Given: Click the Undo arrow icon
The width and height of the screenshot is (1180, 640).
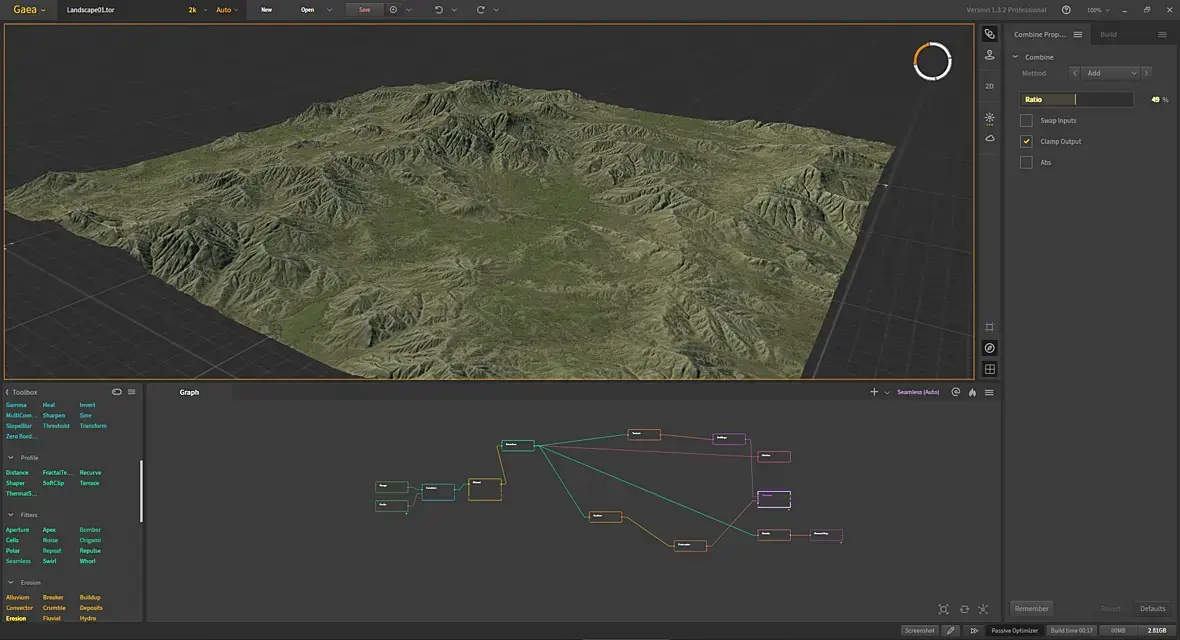Looking at the screenshot, I should (438, 10).
